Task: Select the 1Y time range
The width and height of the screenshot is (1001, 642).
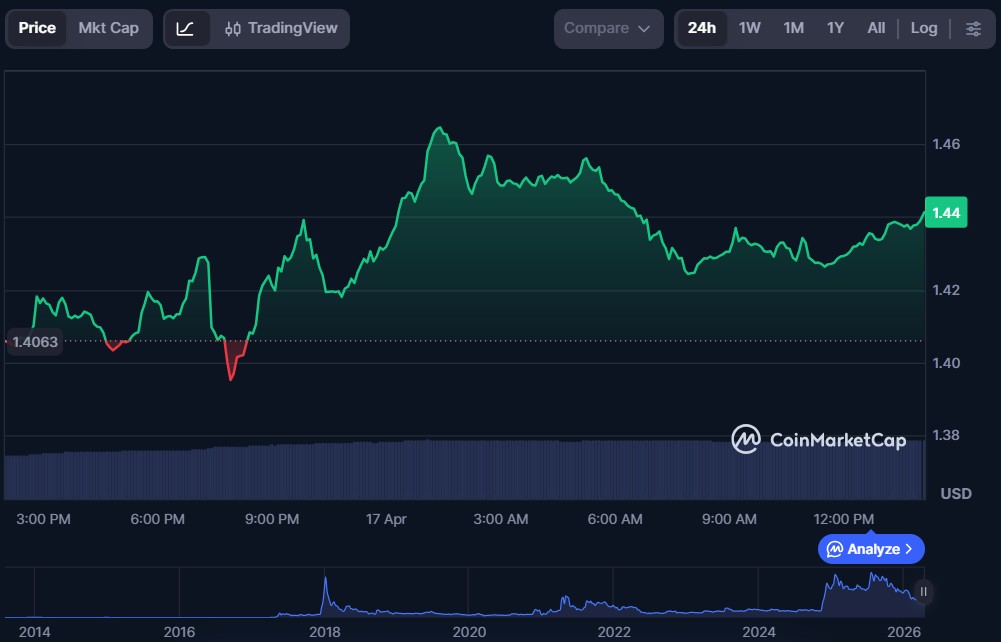Action: tap(835, 28)
